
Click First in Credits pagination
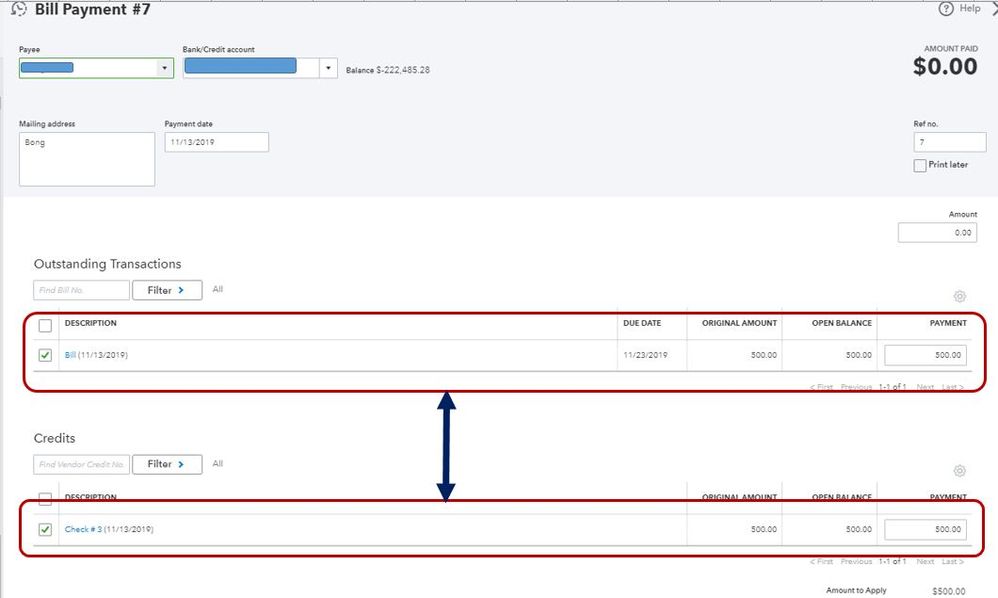pos(821,561)
